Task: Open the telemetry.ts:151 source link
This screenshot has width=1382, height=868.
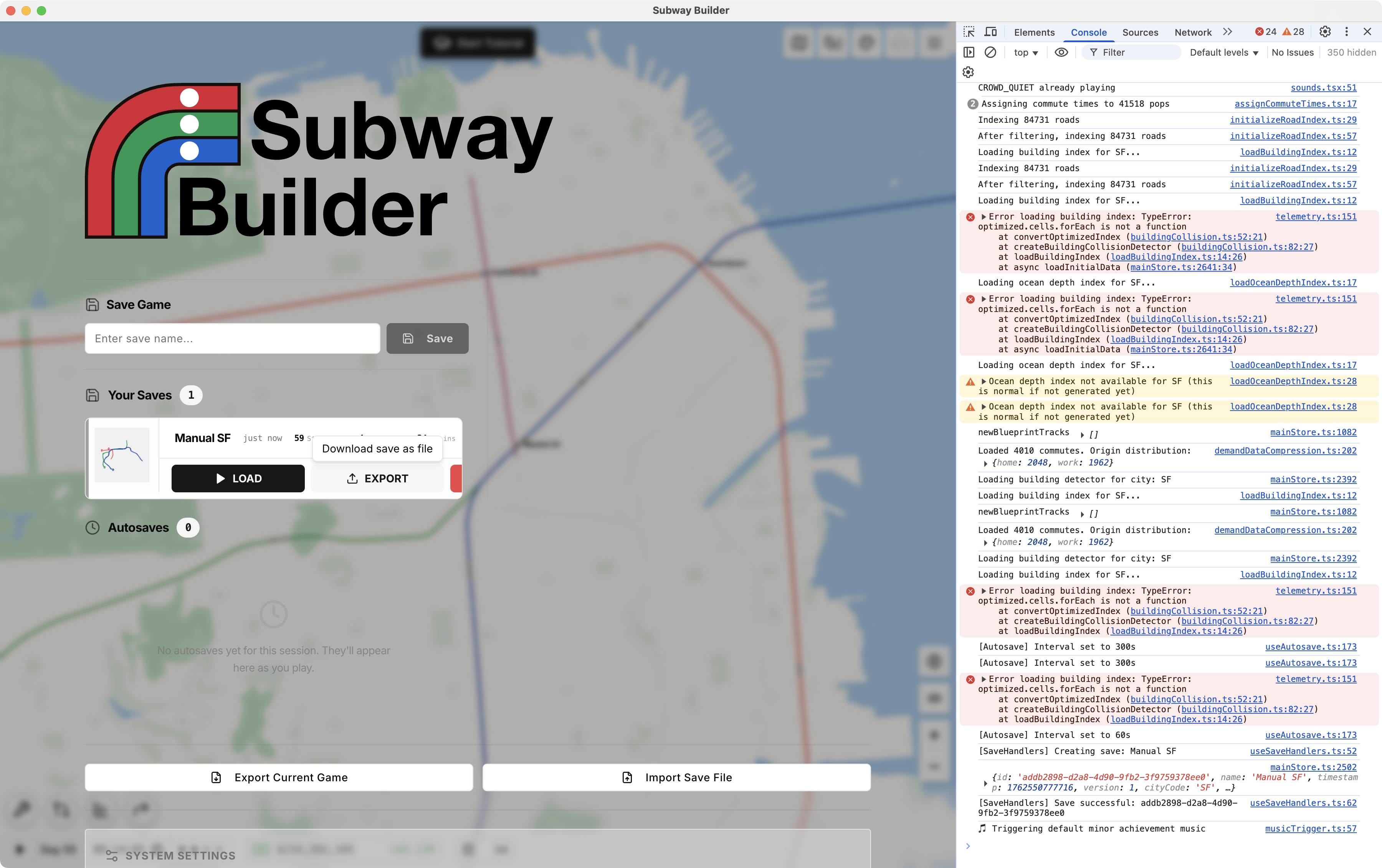Action: coord(1316,217)
